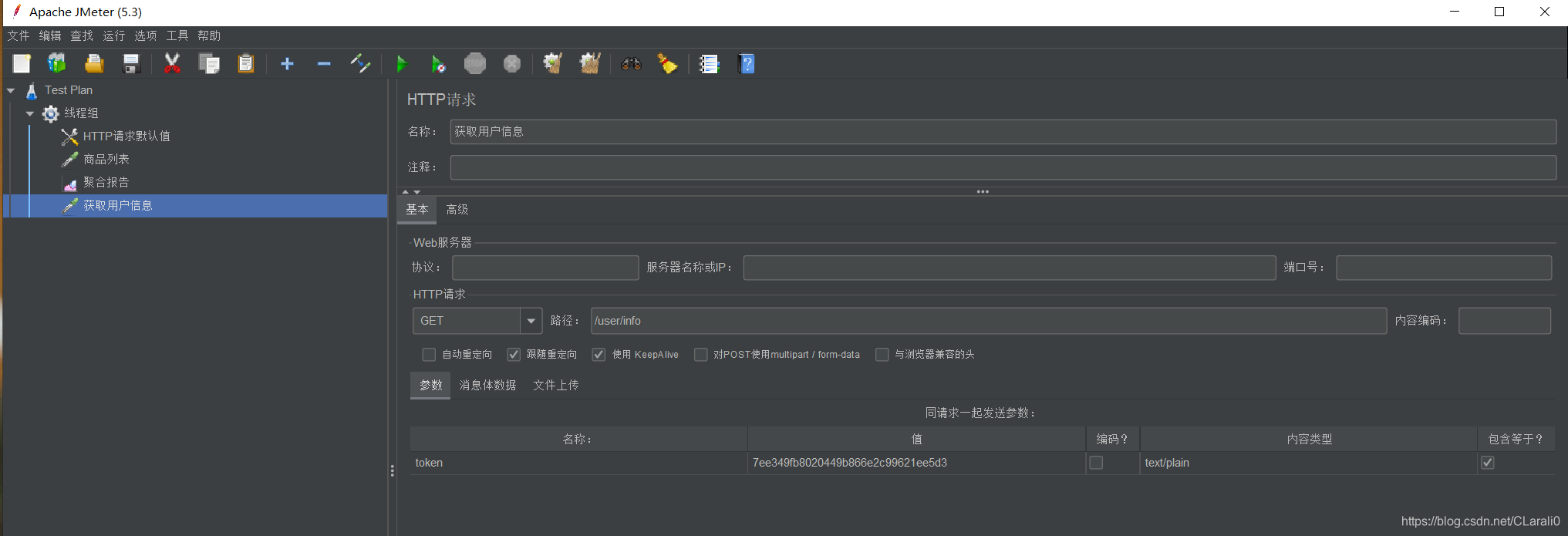Screen dimensions: 1568x536
Task: Click the token value cell 7ee349fb8020449b866e2c99621ee5d3
Action: click(917, 463)
